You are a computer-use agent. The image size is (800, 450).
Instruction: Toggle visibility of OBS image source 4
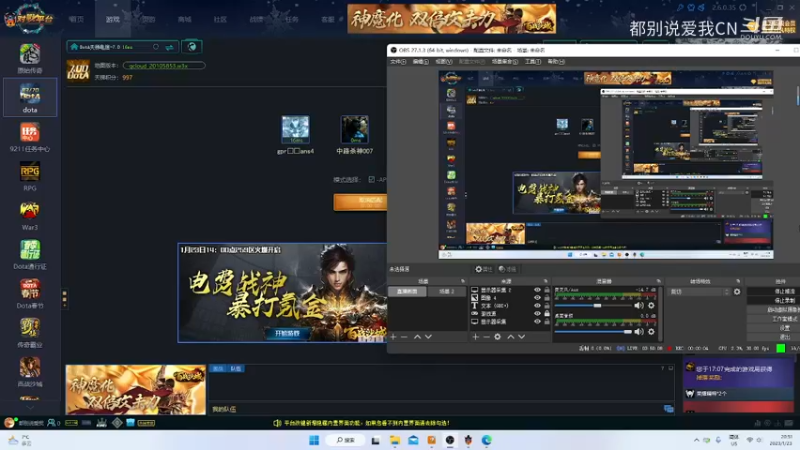coord(537,298)
